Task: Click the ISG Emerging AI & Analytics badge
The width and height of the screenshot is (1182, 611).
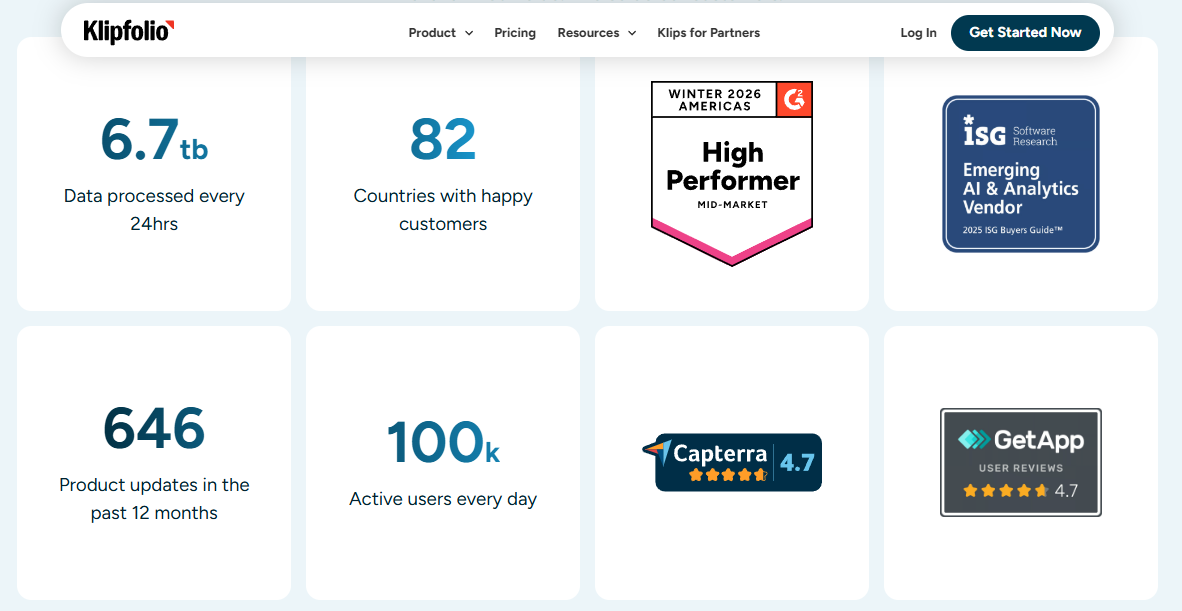Action: coord(1021,174)
